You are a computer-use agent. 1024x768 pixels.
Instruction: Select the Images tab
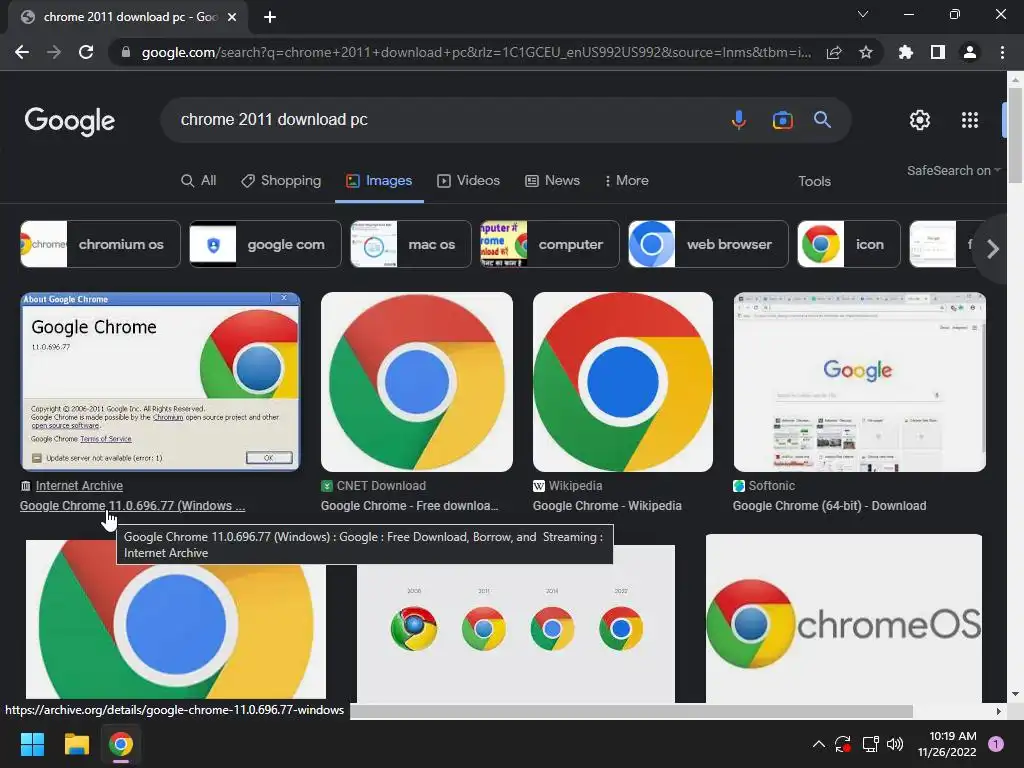point(379,180)
